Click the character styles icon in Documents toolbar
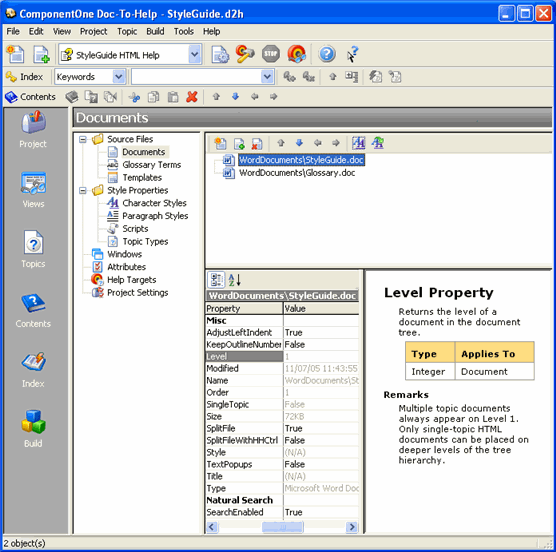Viewport: 556px width, 552px height. point(358,143)
